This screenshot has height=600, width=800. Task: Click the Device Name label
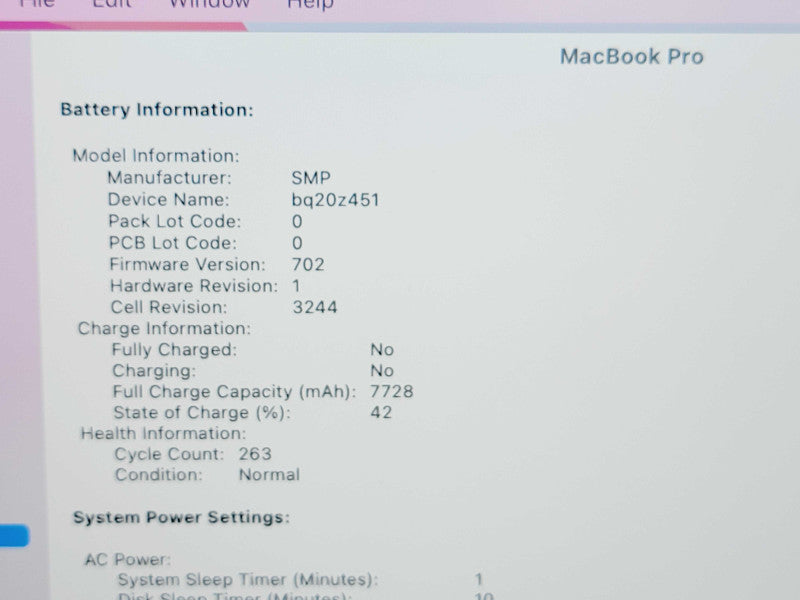168,199
